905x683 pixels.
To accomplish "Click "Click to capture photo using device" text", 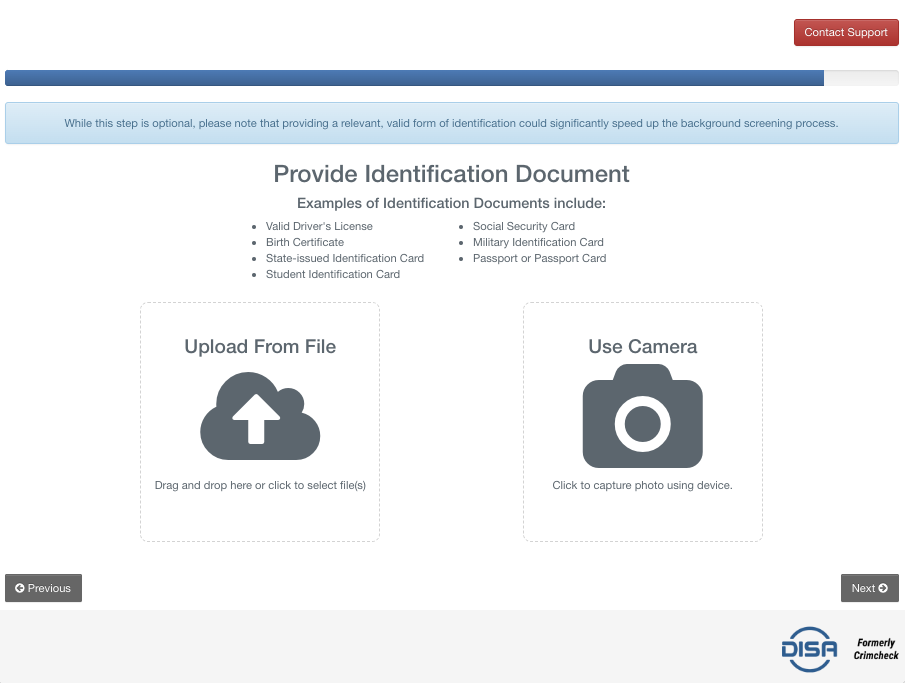I will coord(642,485).
